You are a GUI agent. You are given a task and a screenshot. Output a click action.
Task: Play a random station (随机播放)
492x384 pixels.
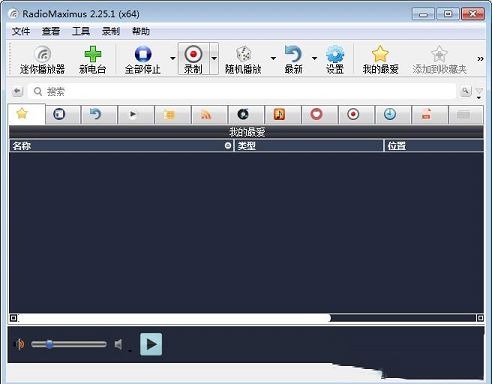coord(243,59)
